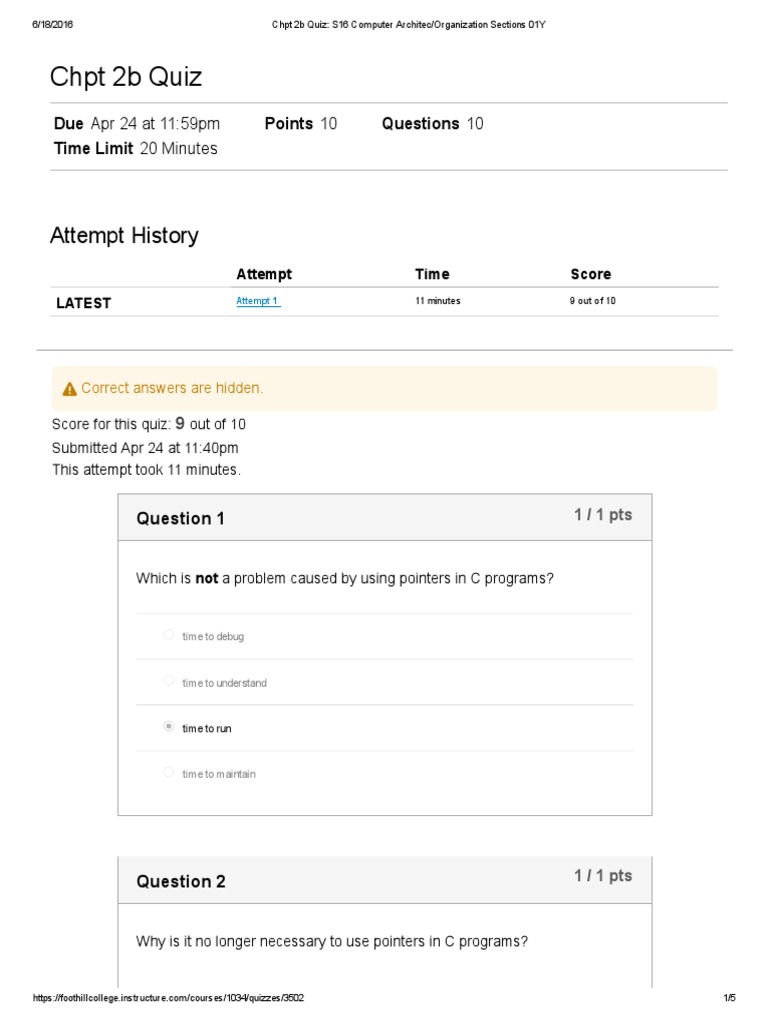
Task: Select the "time to run" radio option
Action: click(169, 727)
